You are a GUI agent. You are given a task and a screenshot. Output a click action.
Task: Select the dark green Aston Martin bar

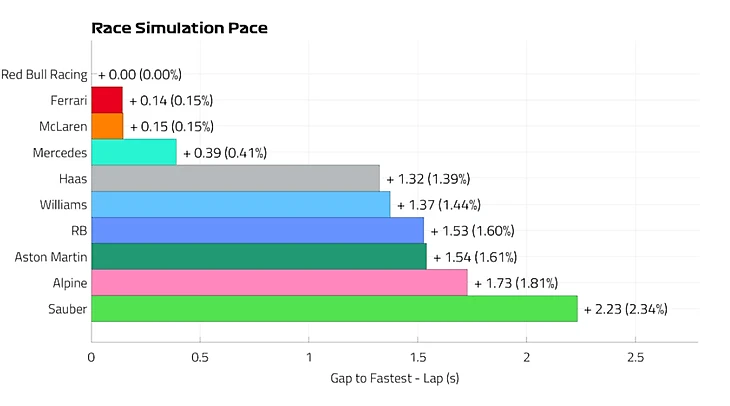[259, 257]
